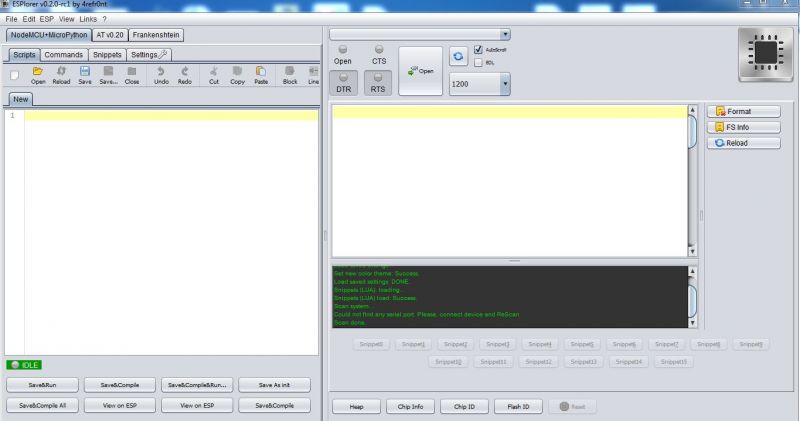Click the CTS status LED
The image size is (800, 421).
(x=379, y=49)
